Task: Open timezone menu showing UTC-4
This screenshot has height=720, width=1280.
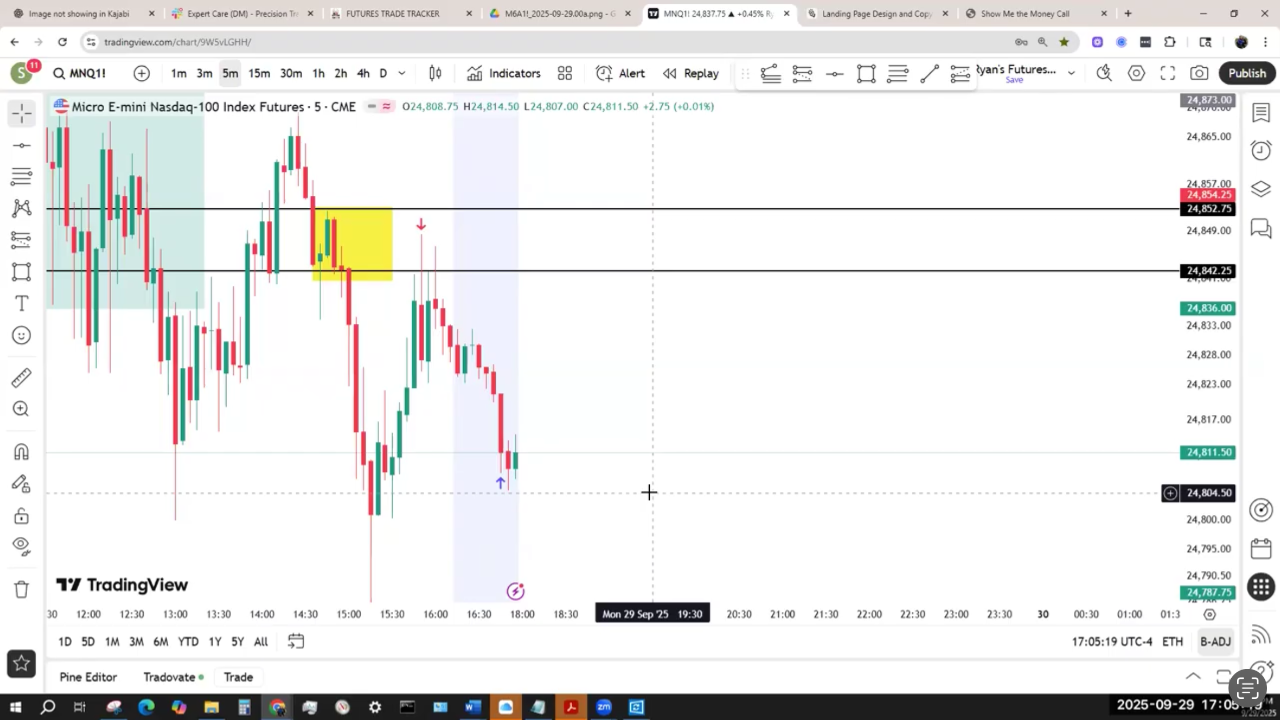Action: tap(1112, 642)
